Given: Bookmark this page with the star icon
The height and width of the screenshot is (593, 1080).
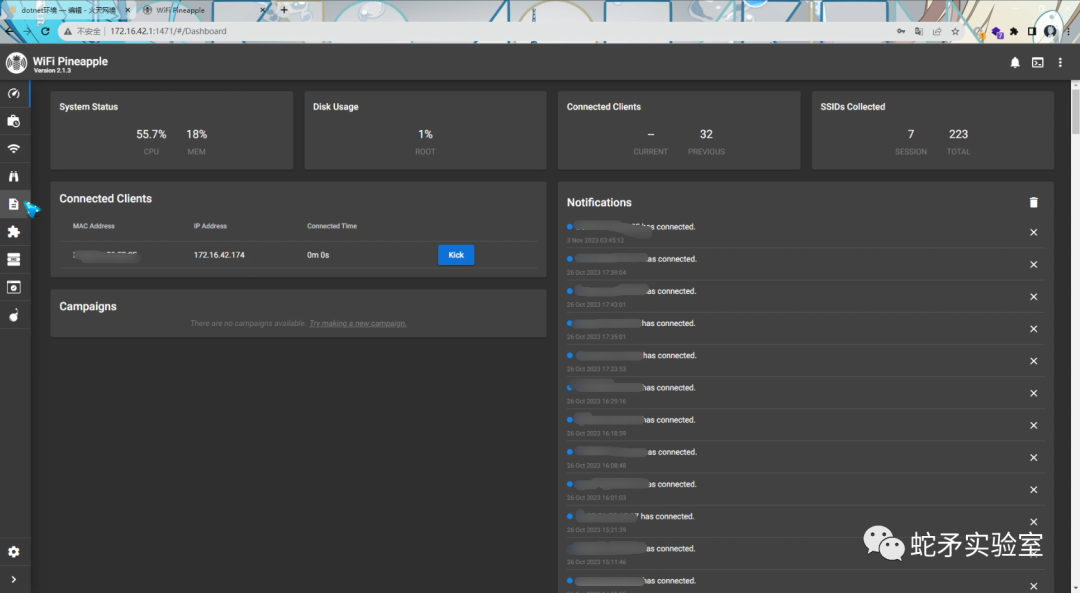Looking at the screenshot, I should 955,31.
